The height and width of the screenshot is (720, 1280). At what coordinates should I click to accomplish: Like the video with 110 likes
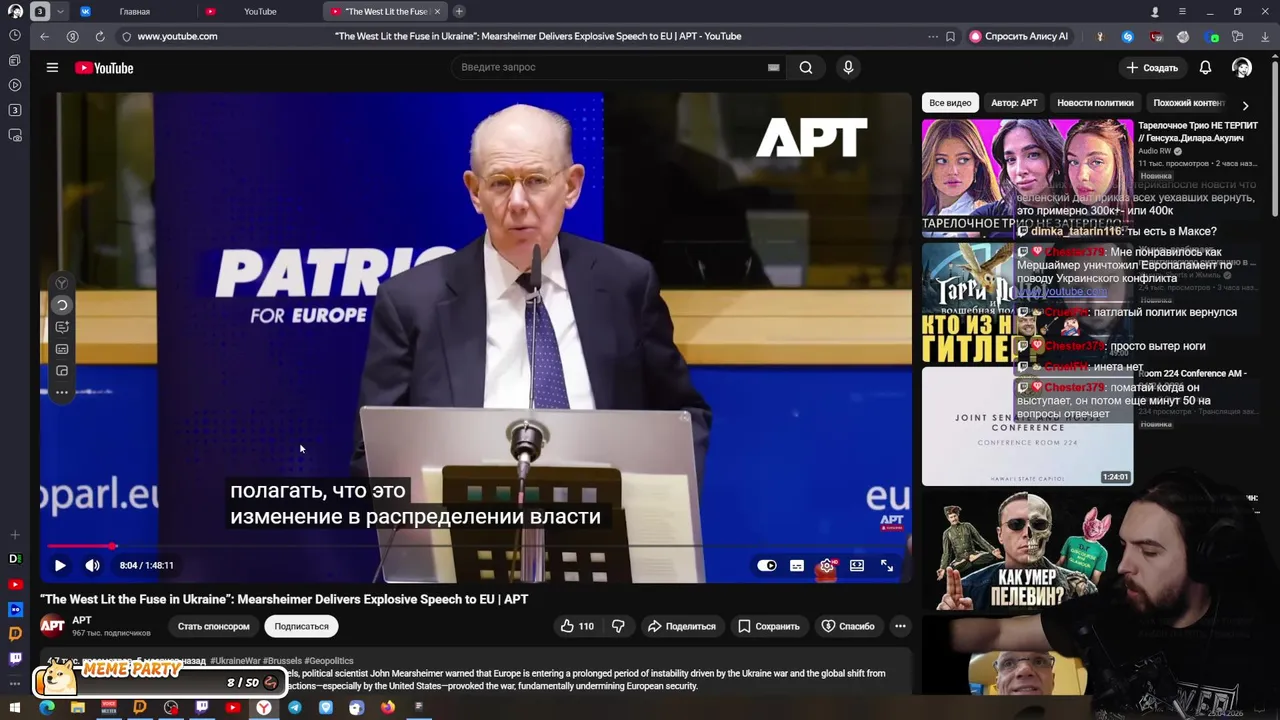(x=577, y=626)
